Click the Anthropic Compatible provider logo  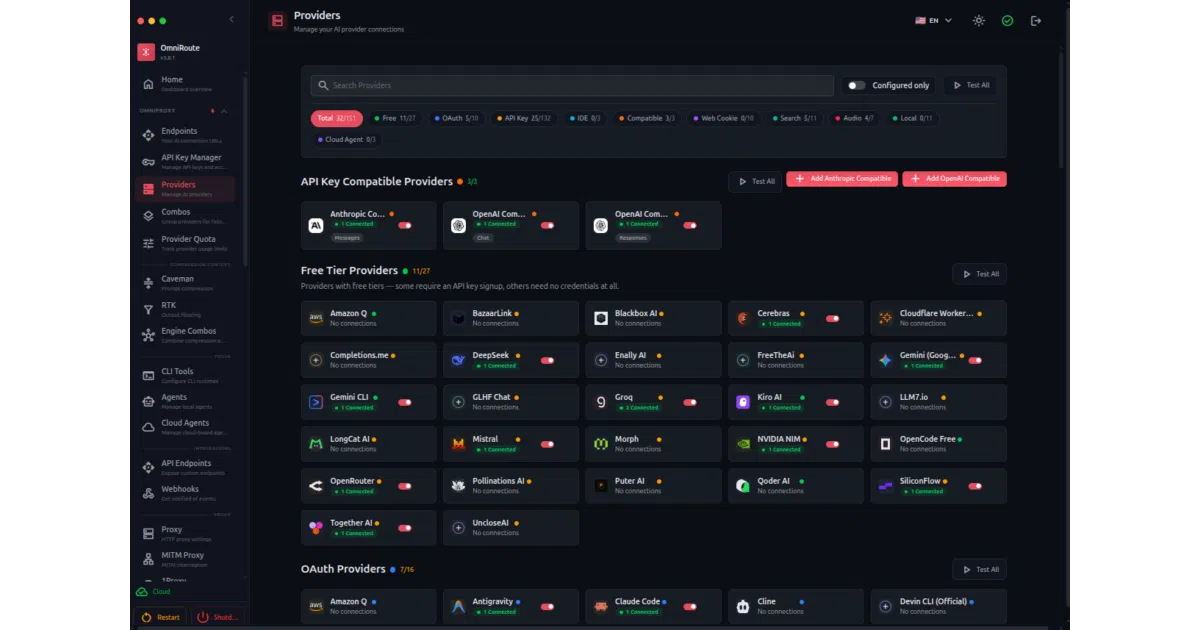316,226
